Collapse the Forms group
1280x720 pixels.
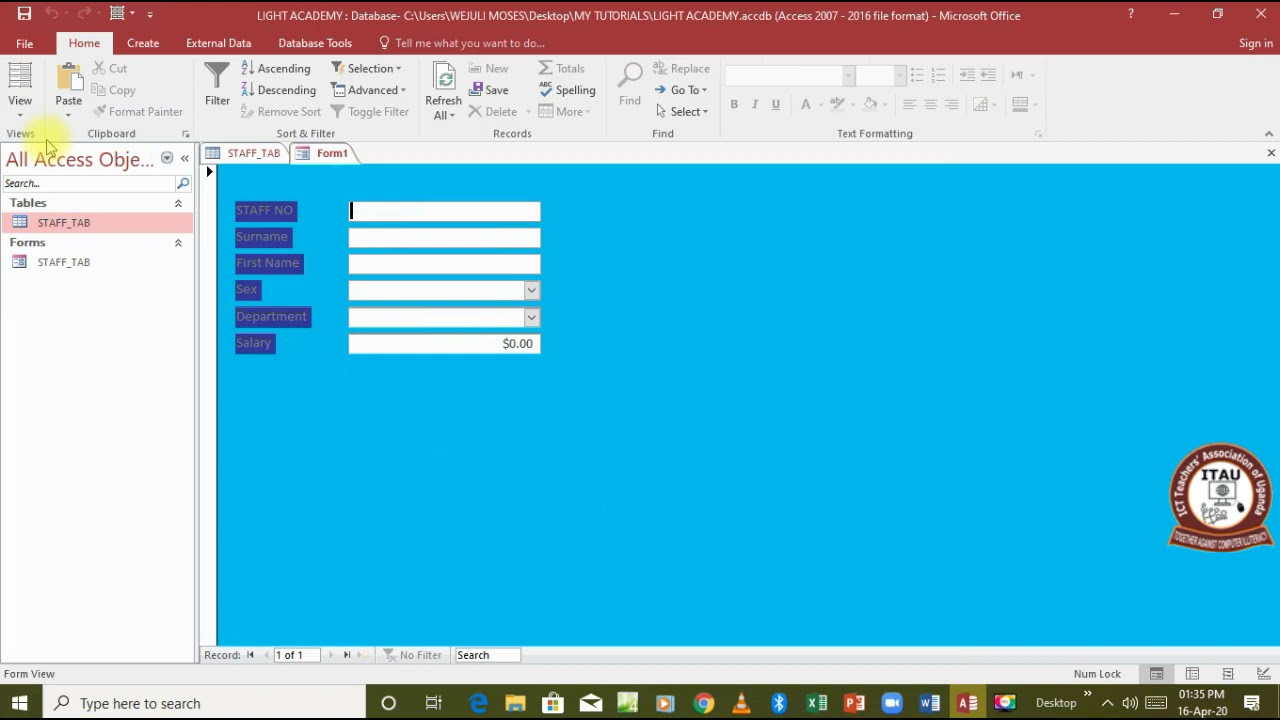click(178, 243)
